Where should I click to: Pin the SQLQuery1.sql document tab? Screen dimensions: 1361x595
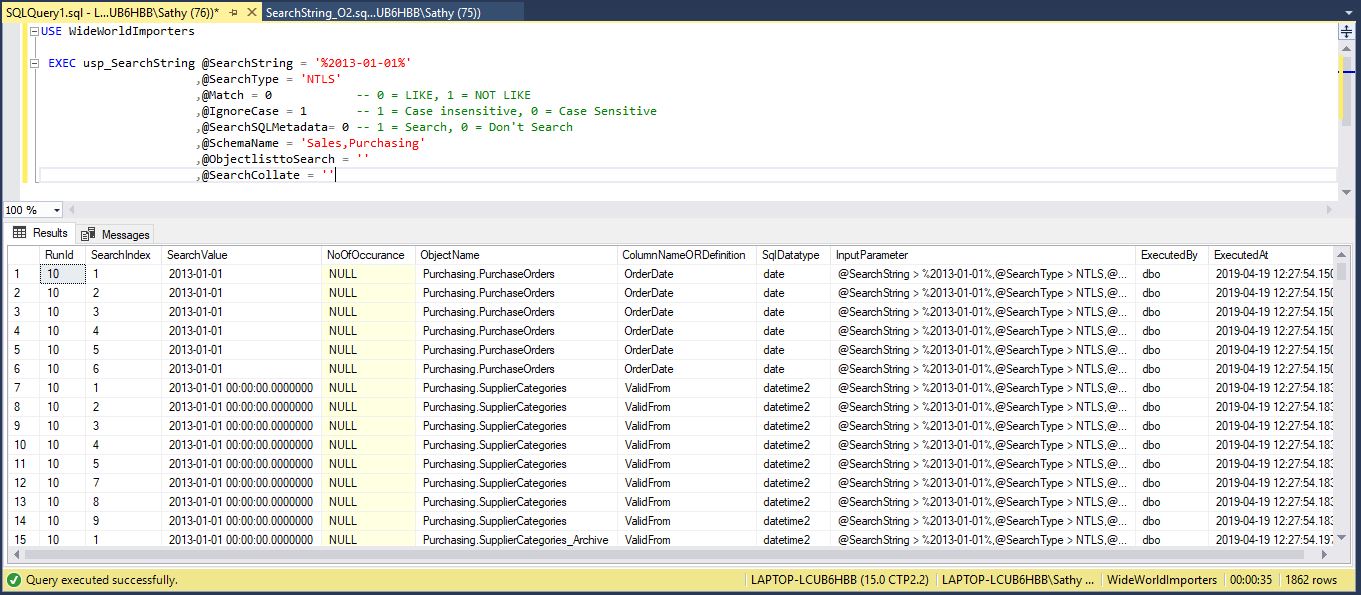(235, 12)
